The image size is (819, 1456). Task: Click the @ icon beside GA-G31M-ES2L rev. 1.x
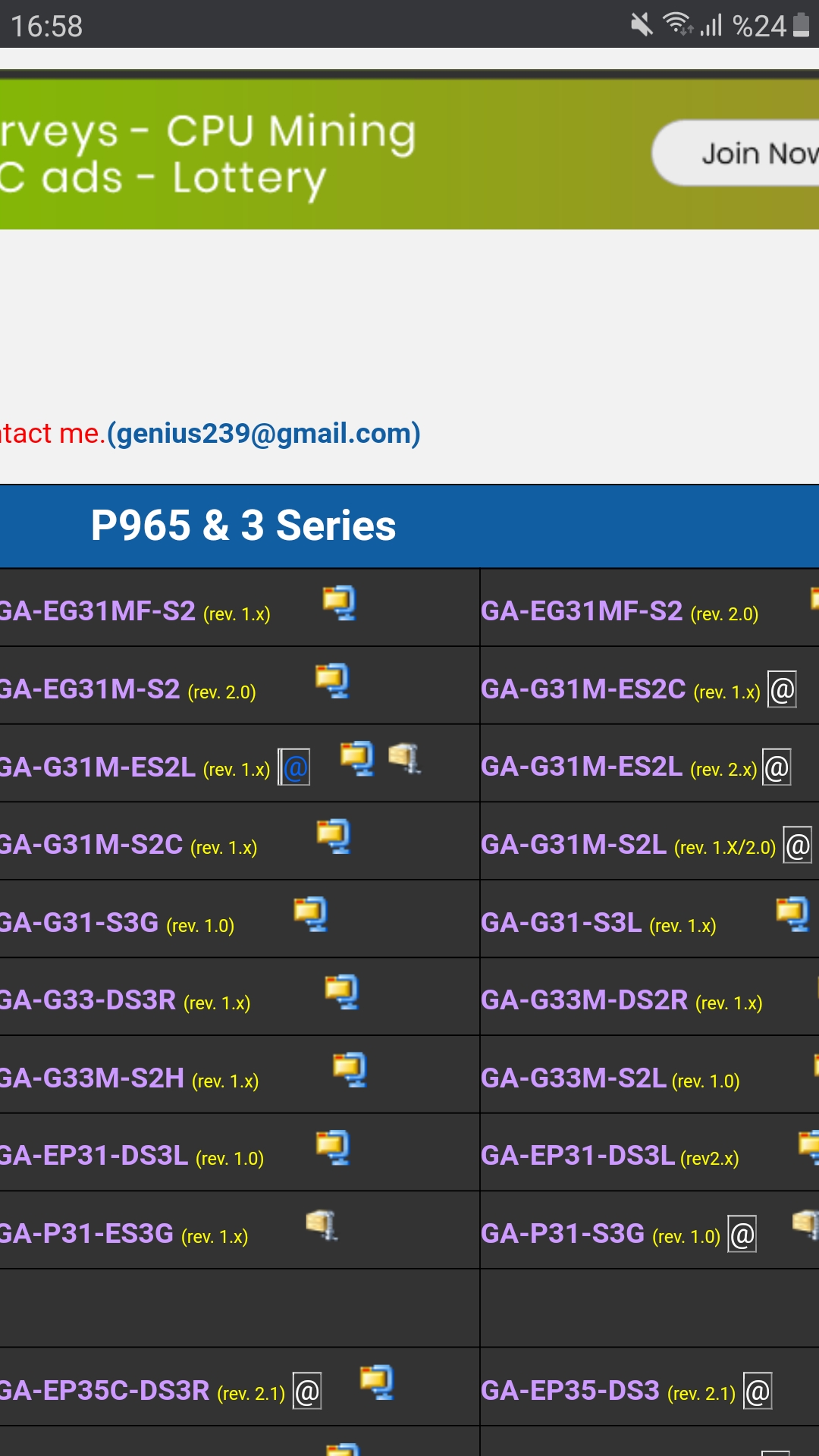[x=295, y=767]
